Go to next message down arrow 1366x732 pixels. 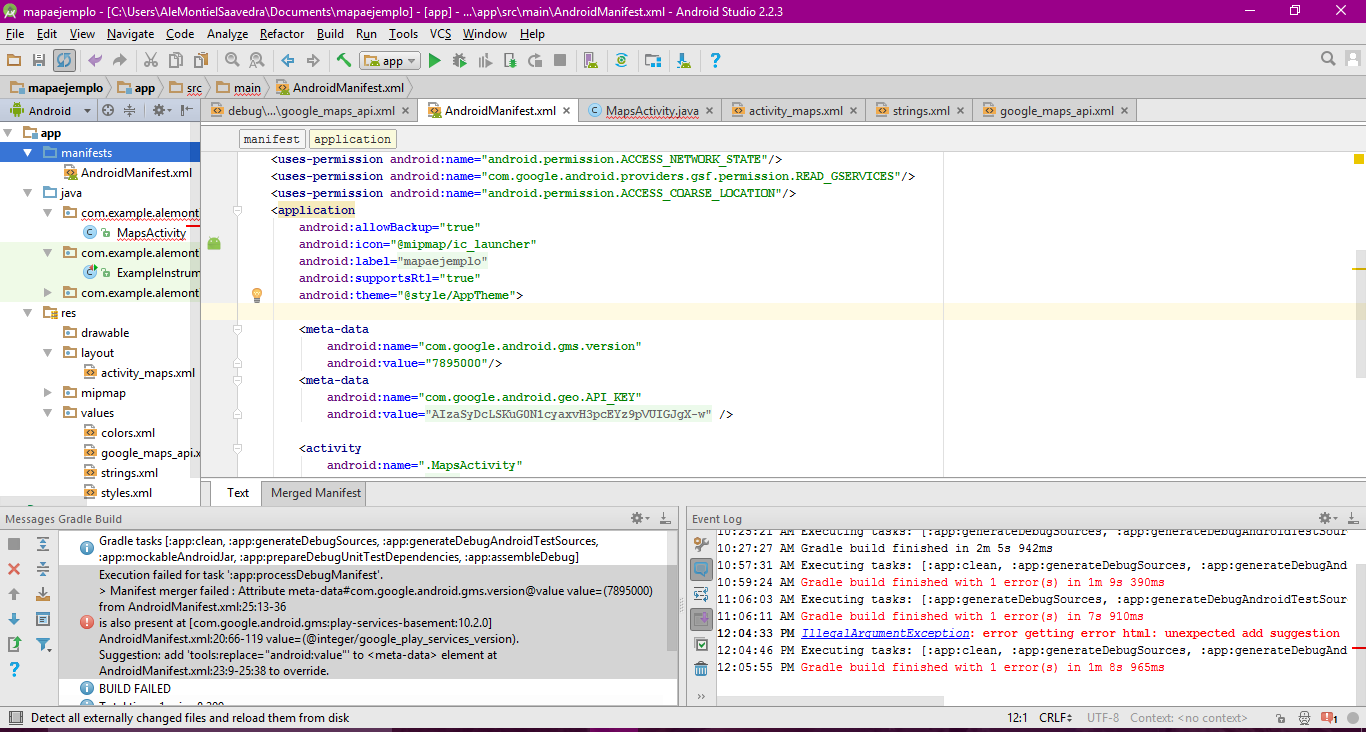(14, 619)
